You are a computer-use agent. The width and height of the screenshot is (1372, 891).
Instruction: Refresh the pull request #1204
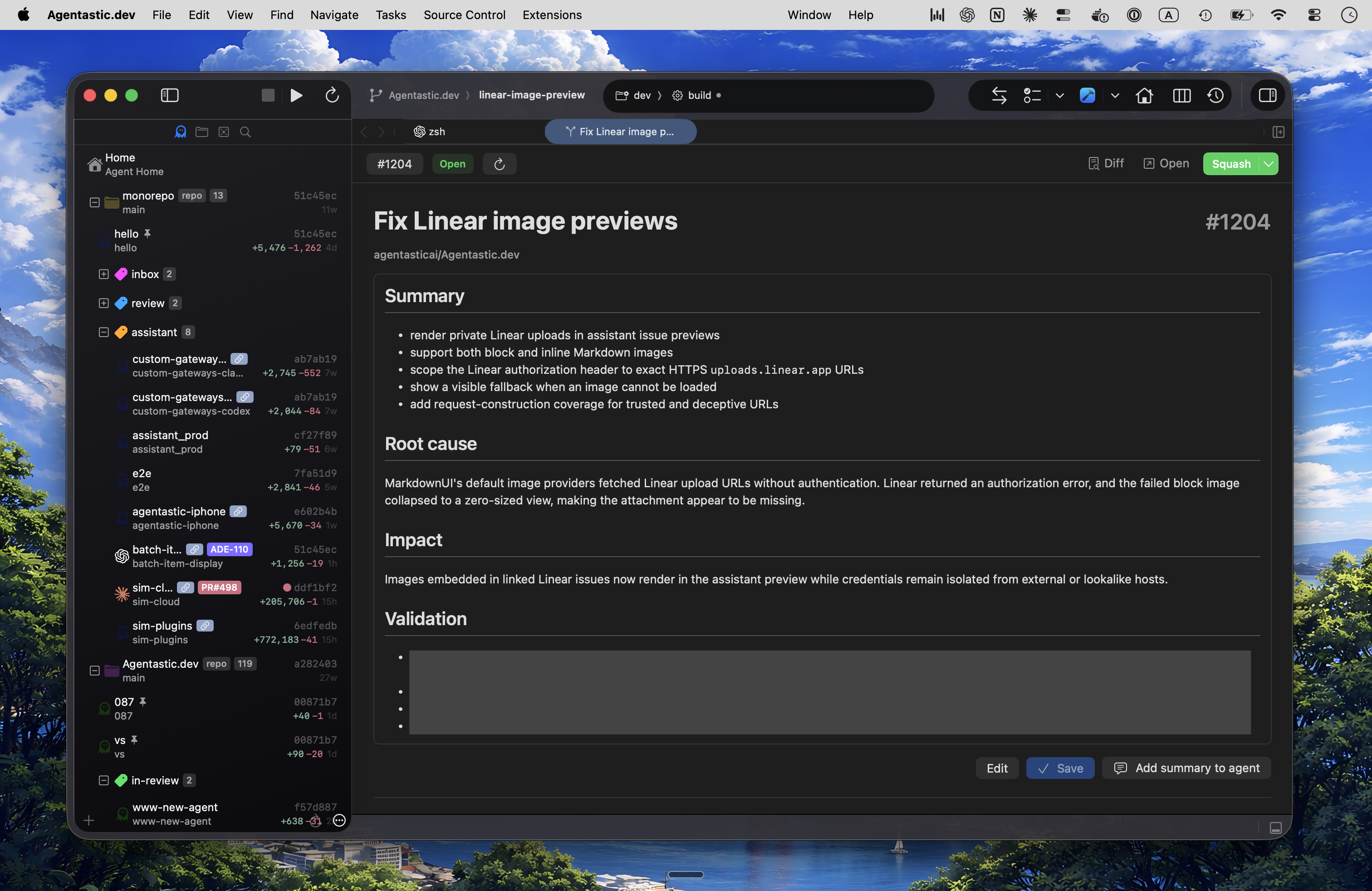499,164
